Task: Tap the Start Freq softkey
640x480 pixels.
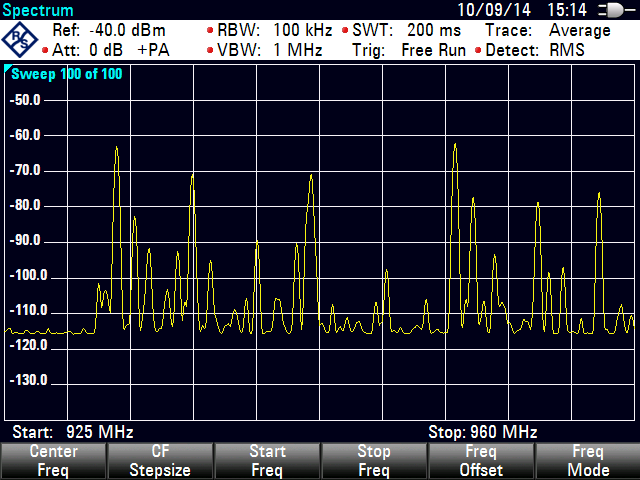Action: 267,461
